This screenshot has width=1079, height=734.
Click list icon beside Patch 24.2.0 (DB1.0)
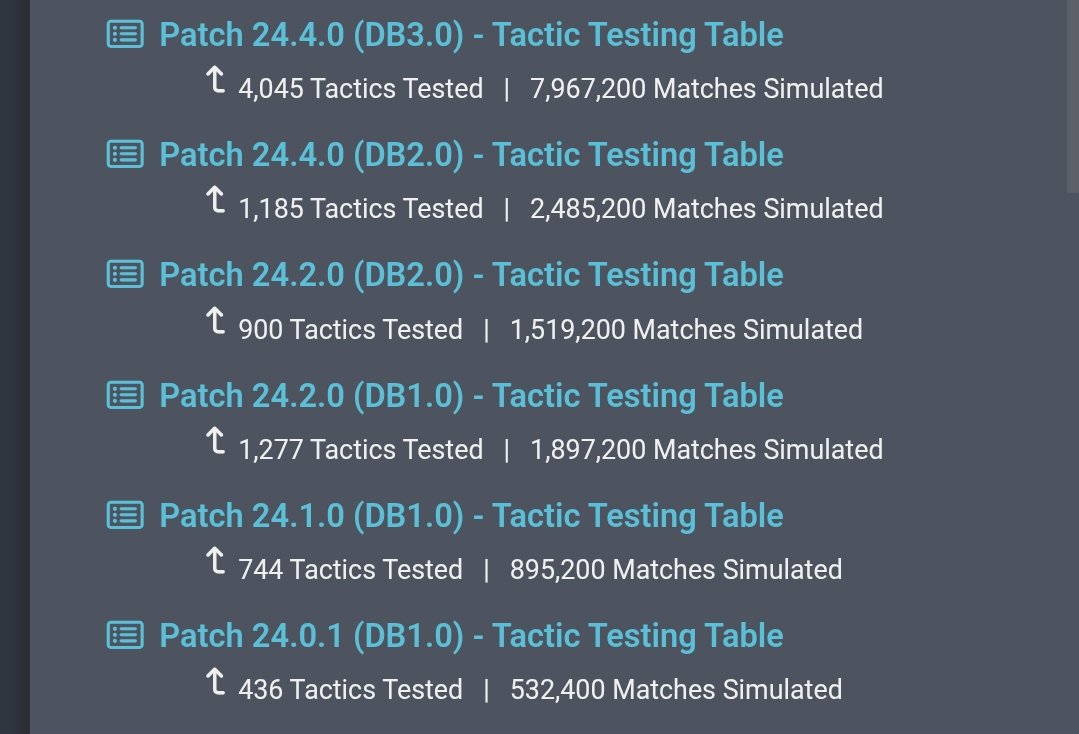(125, 395)
